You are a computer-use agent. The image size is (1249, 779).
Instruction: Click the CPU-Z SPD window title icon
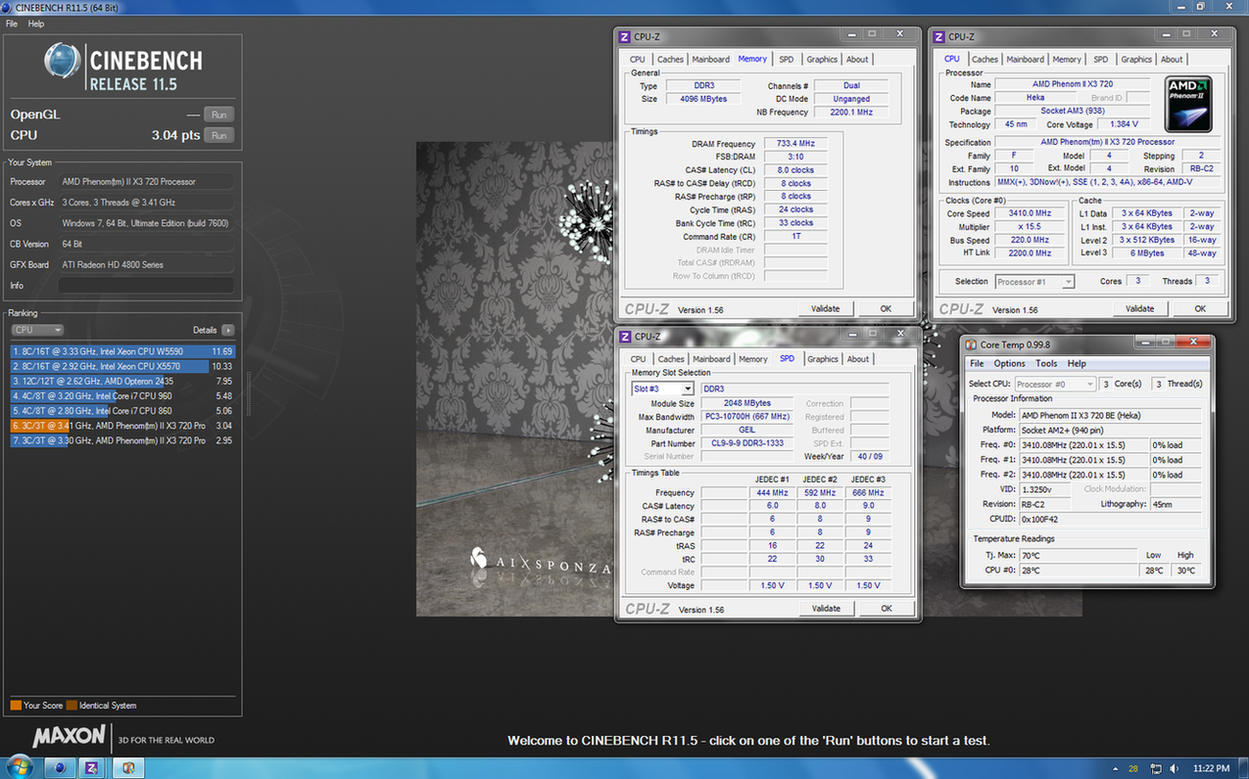(x=625, y=336)
